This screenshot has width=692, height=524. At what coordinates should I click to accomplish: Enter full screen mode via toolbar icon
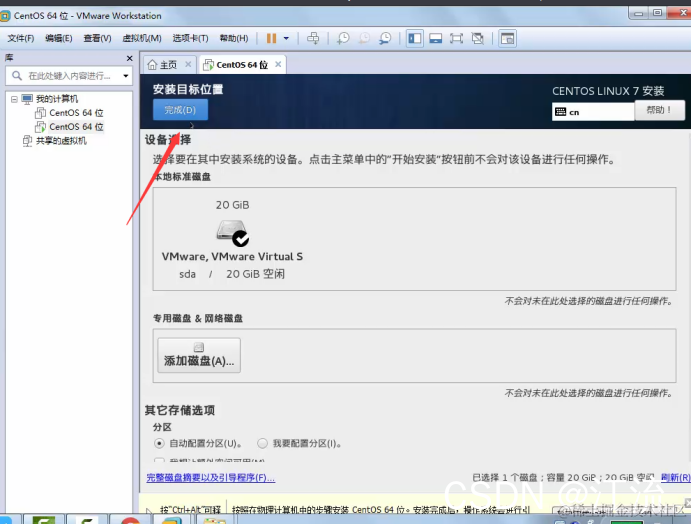[x=456, y=38]
